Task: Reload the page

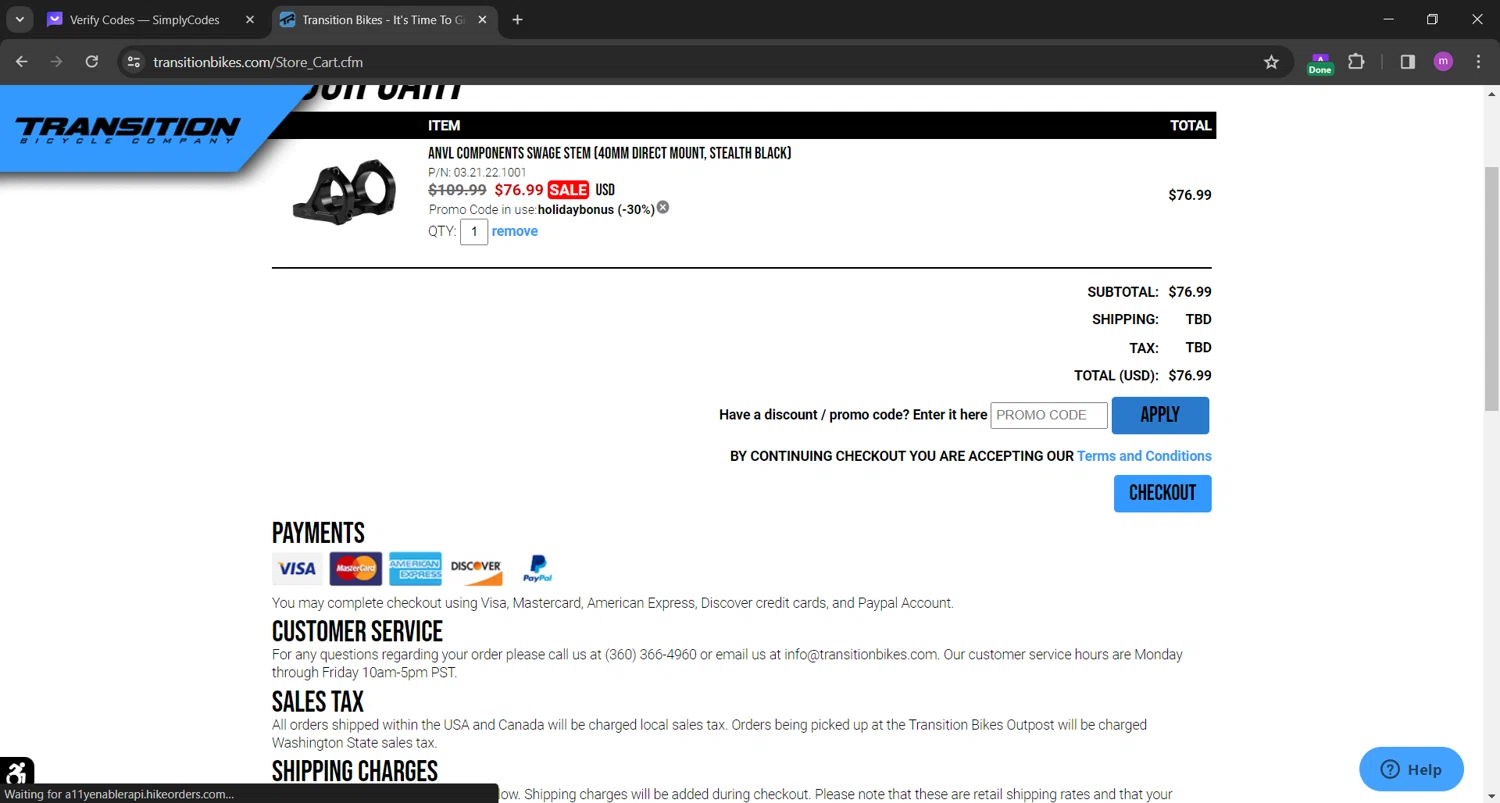Action: [92, 62]
